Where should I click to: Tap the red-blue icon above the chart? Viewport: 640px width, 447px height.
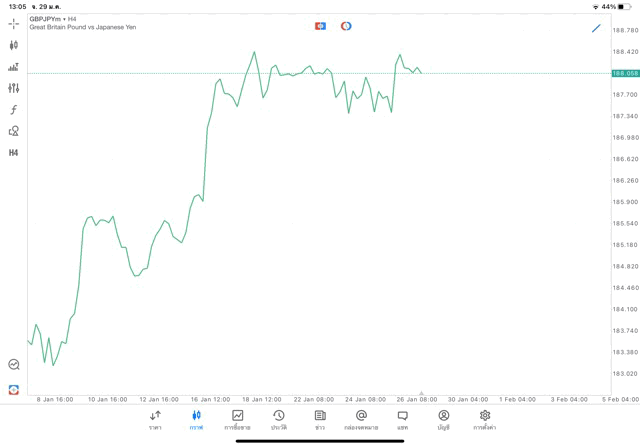320,26
